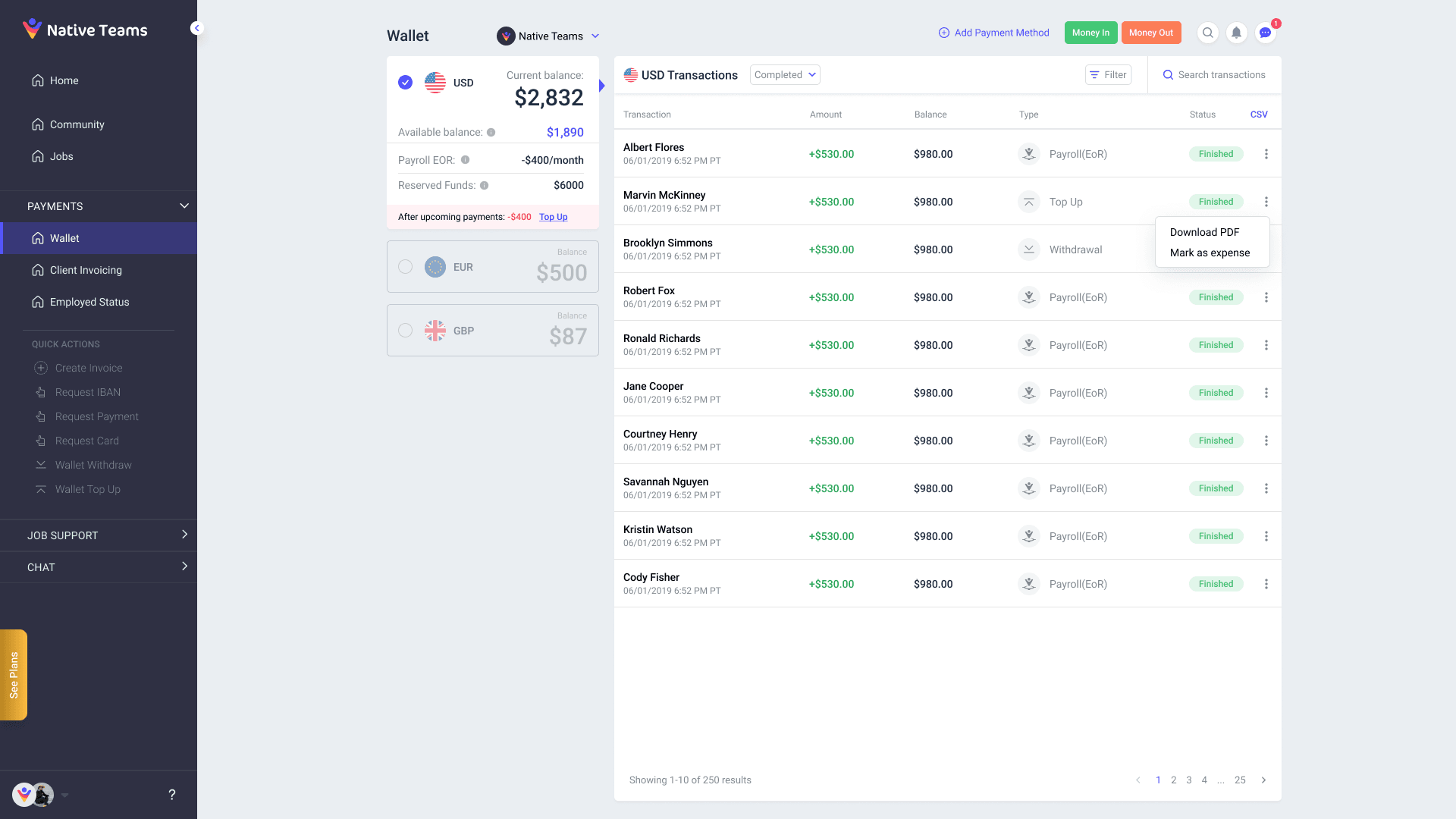Click Available balance info icon
Viewport: 1456px width, 819px height.
tap(491, 133)
